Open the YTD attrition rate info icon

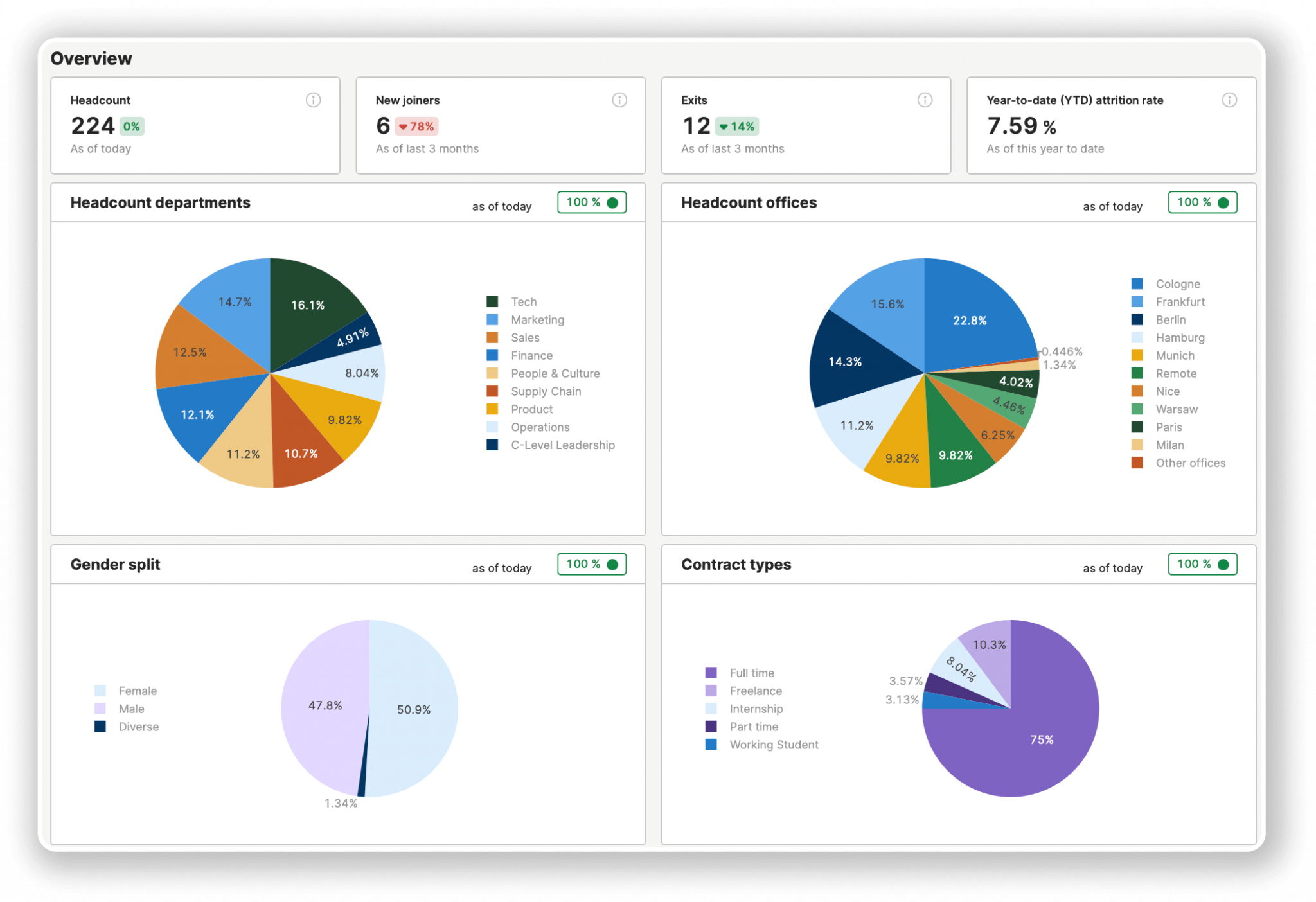pyautogui.click(x=1229, y=100)
